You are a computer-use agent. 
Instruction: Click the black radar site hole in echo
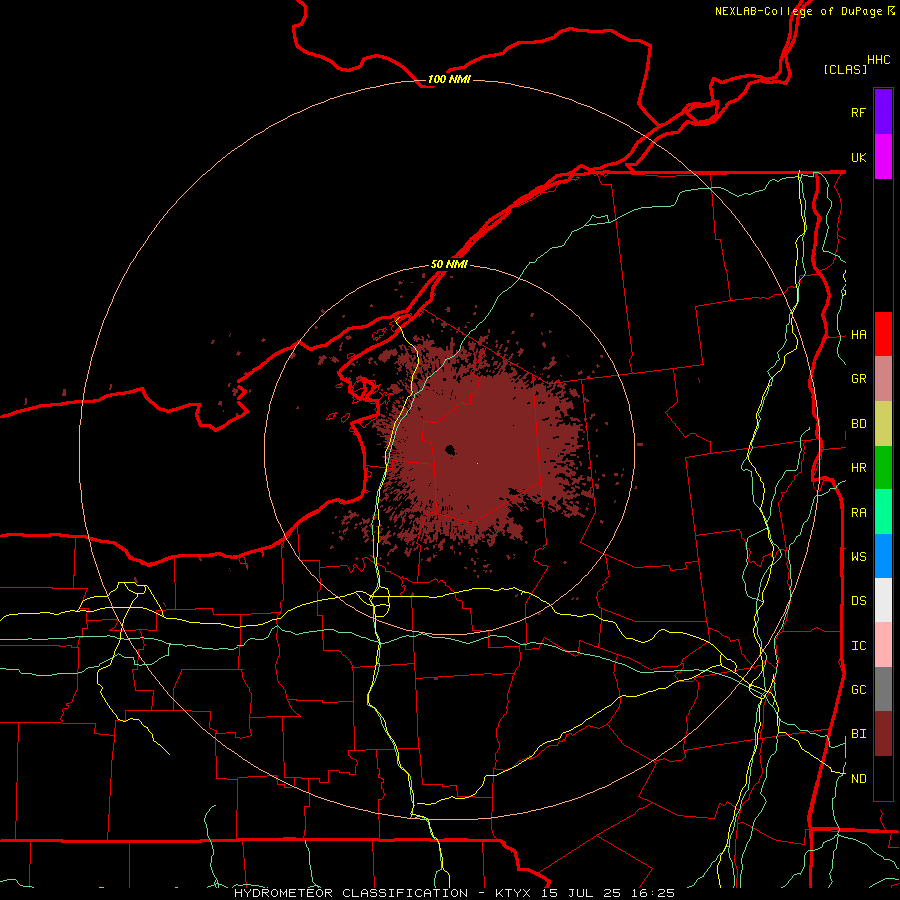(451, 450)
